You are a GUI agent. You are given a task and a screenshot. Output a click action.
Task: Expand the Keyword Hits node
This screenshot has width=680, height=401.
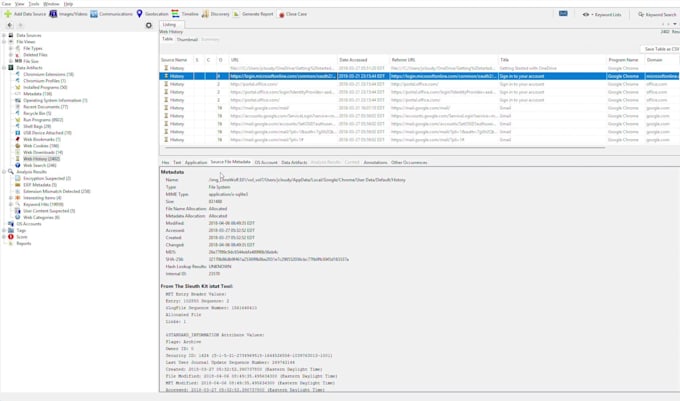(11, 204)
